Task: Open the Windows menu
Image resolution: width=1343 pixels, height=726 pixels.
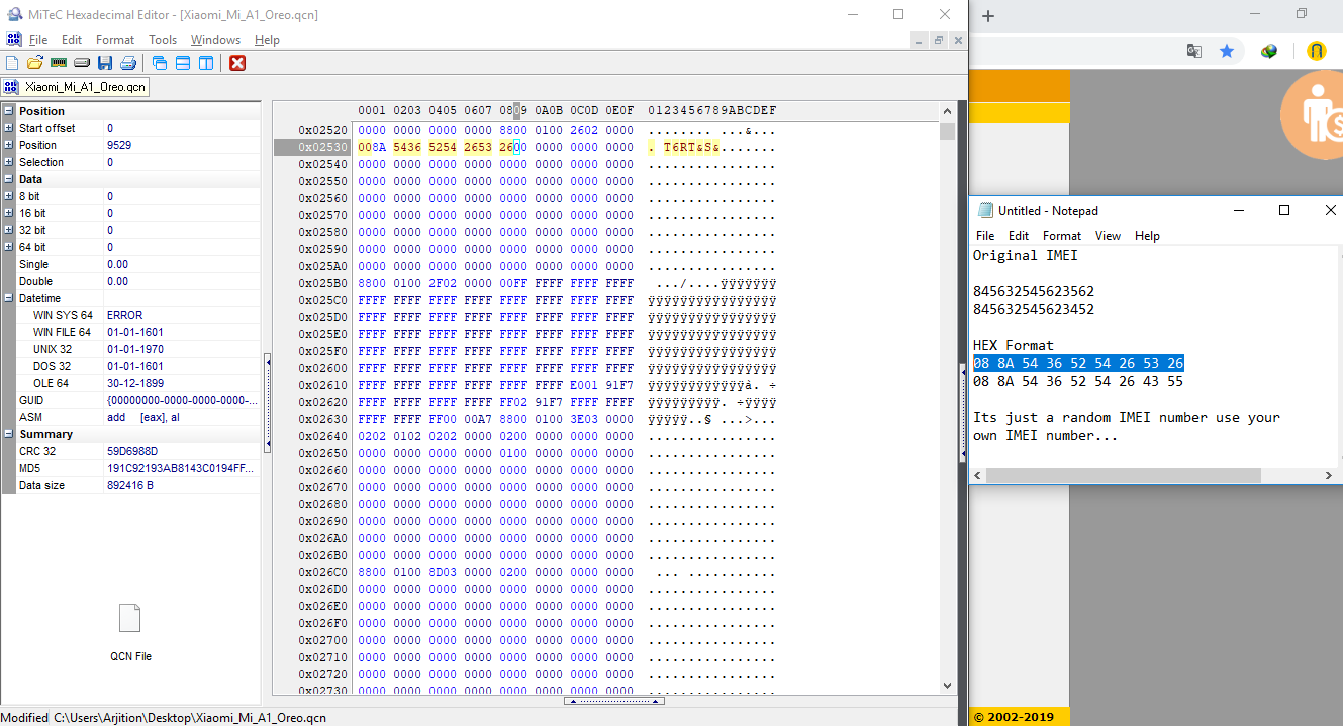Action: [x=215, y=40]
